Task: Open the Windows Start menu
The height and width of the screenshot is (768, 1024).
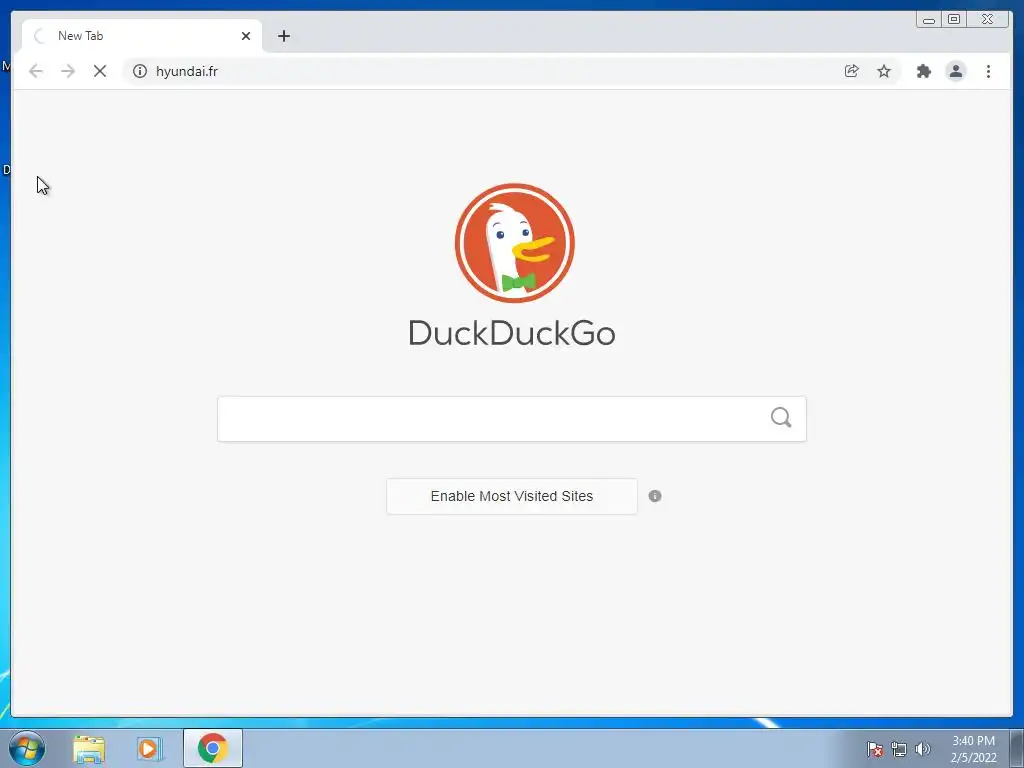Action: point(27,748)
